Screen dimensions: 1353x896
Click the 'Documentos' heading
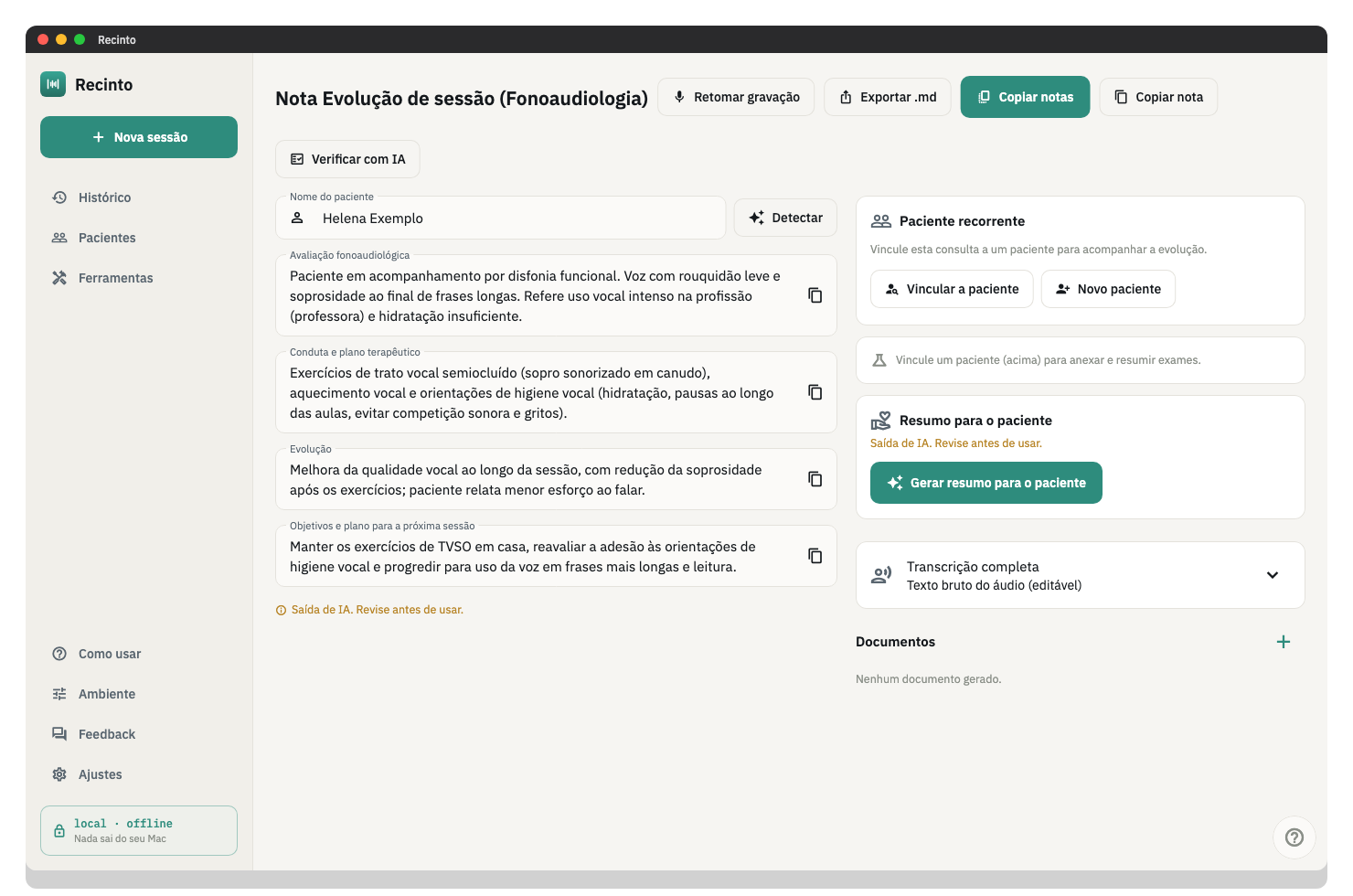(895, 642)
